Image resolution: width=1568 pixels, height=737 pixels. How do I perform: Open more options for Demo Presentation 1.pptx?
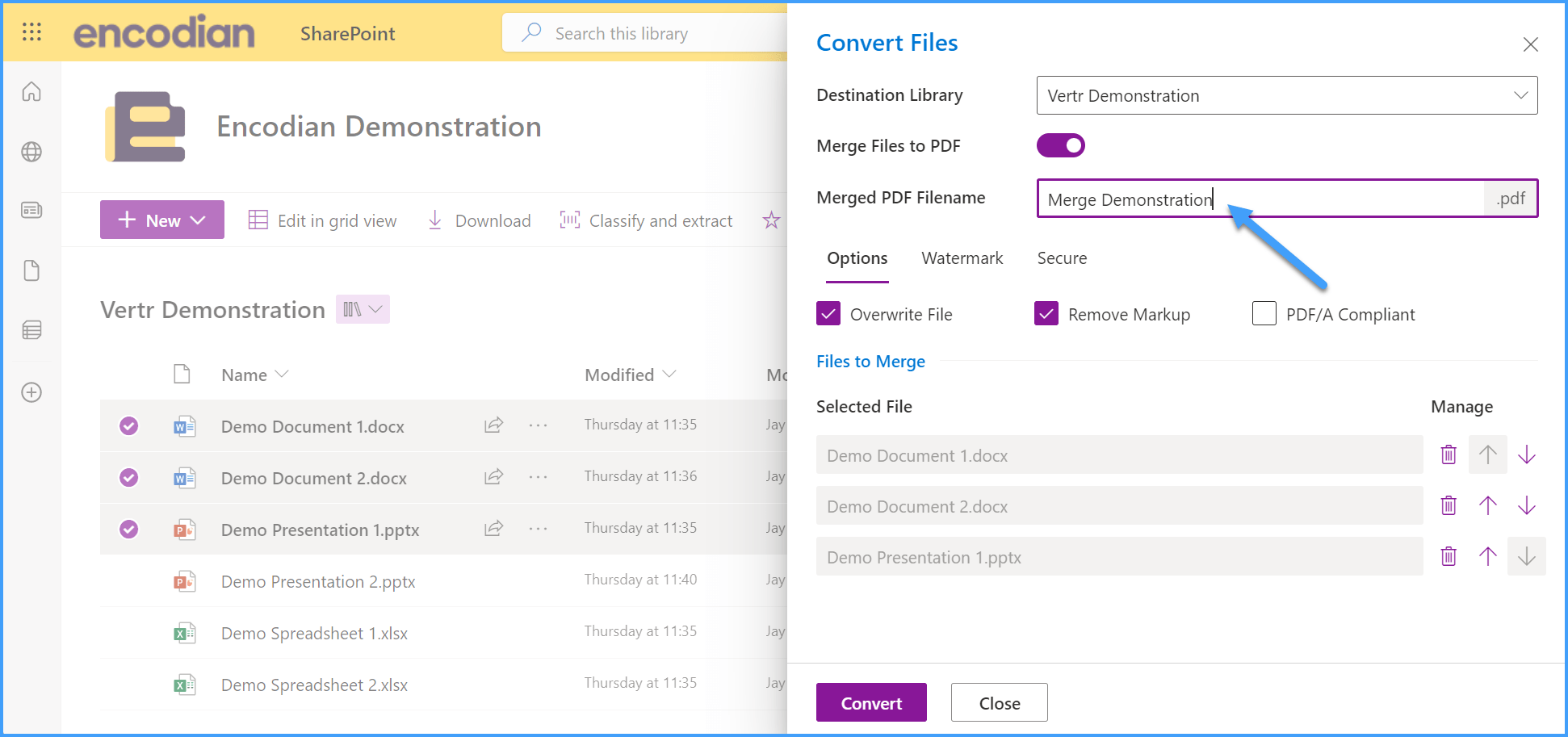[538, 528]
